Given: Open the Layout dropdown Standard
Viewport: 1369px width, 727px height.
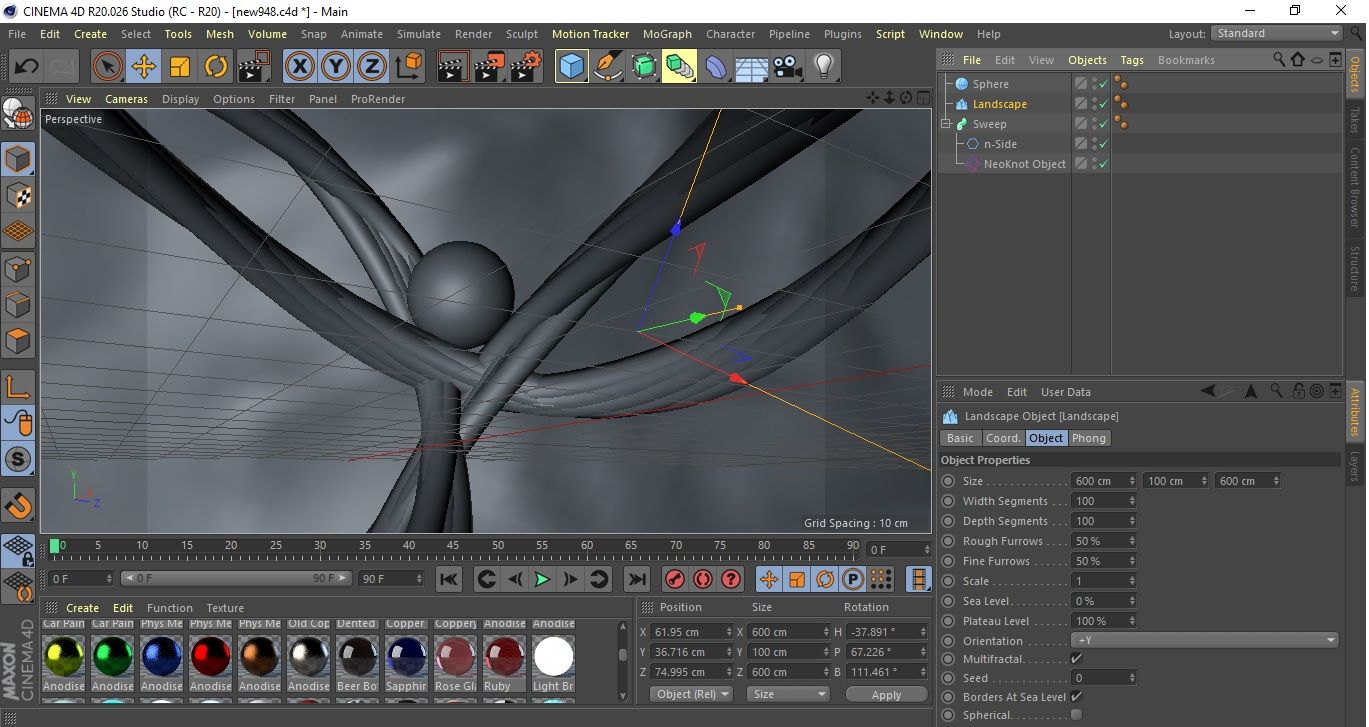Looking at the screenshot, I should point(1277,33).
